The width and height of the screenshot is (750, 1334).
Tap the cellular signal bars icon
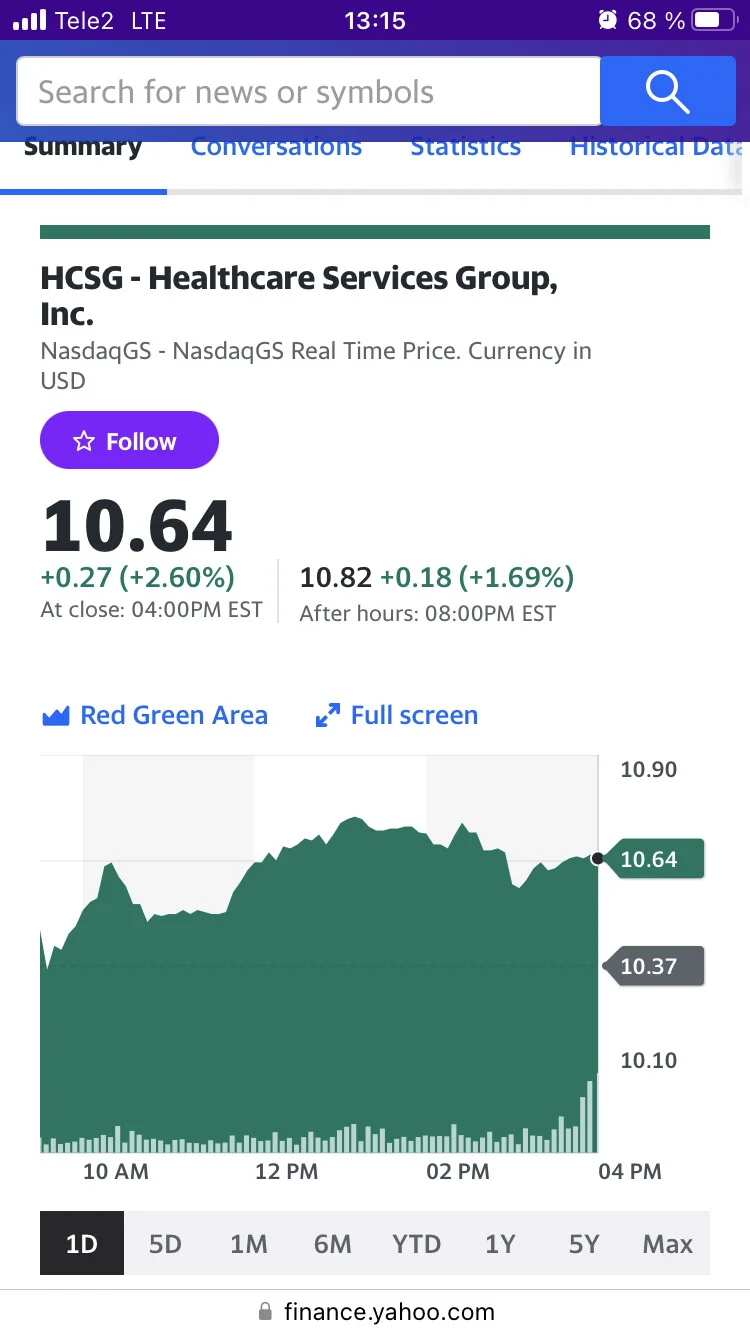[30, 20]
